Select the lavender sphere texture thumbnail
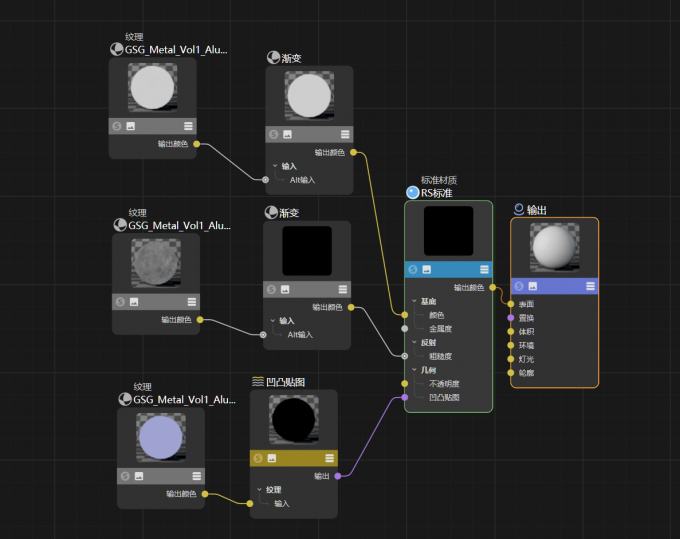This screenshot has height=539, width=680. point(161,438)
